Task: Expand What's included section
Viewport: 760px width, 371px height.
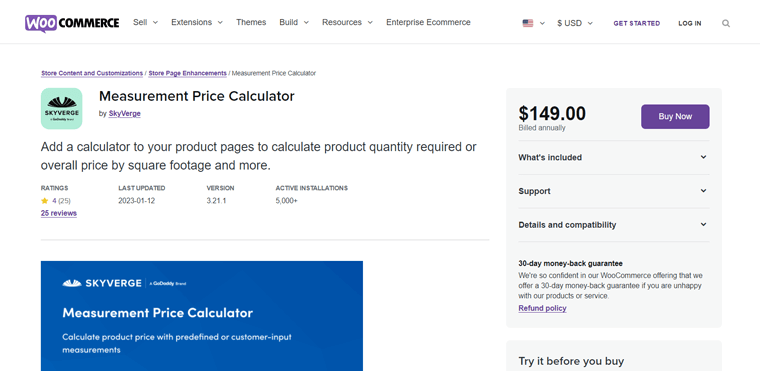Action: click(613, 157)
